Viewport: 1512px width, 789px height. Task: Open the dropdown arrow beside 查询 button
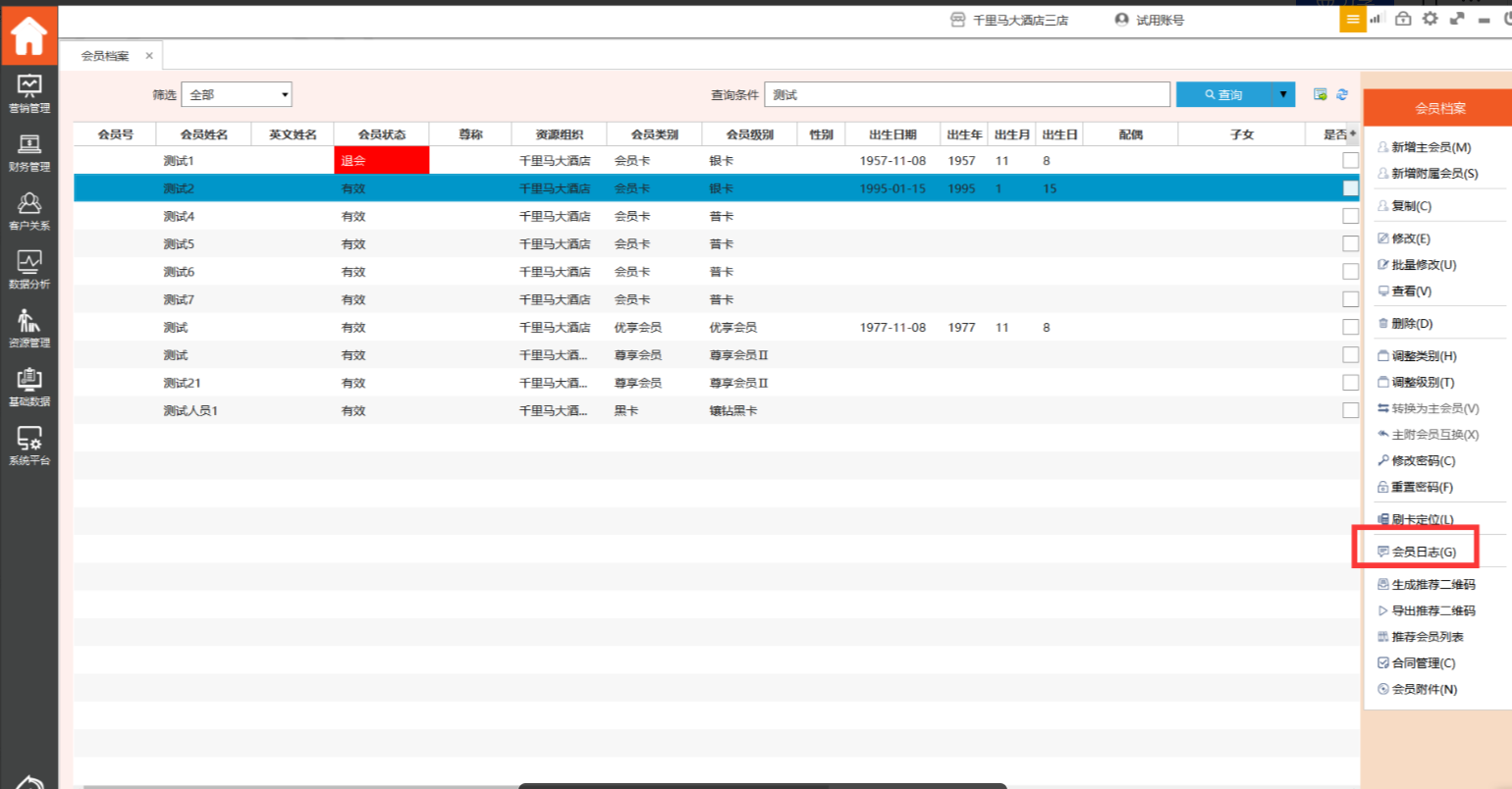click(x=1283, y=95)
